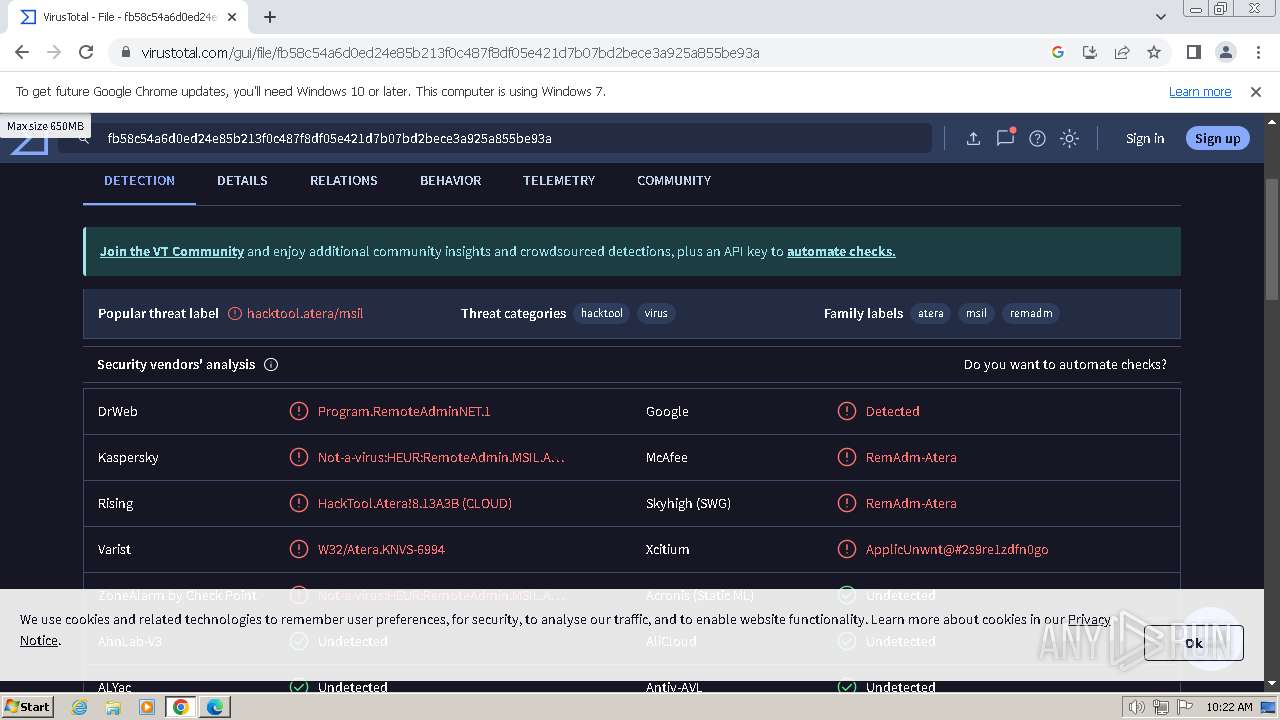1280x720 pixels.
Task: Click the browser address bar URL
Action: (450, 53)
